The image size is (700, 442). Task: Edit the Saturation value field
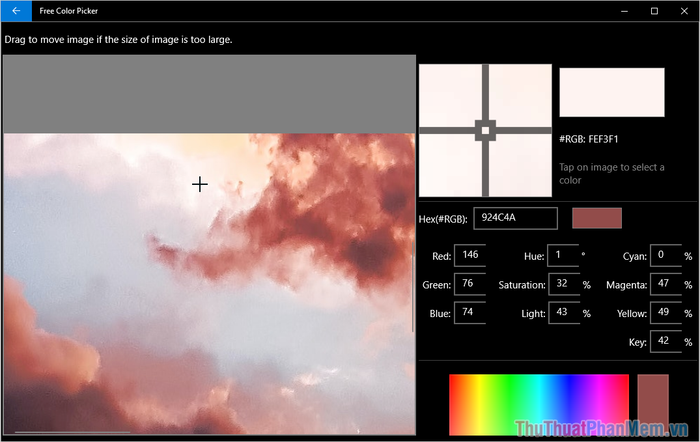(x=564, y=284)
